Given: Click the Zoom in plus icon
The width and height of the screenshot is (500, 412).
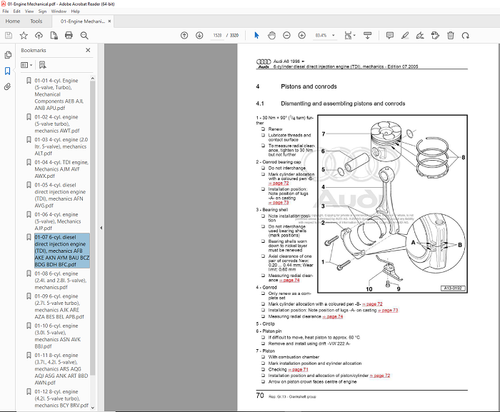Looking at the screenshot, I should [302, 35].
